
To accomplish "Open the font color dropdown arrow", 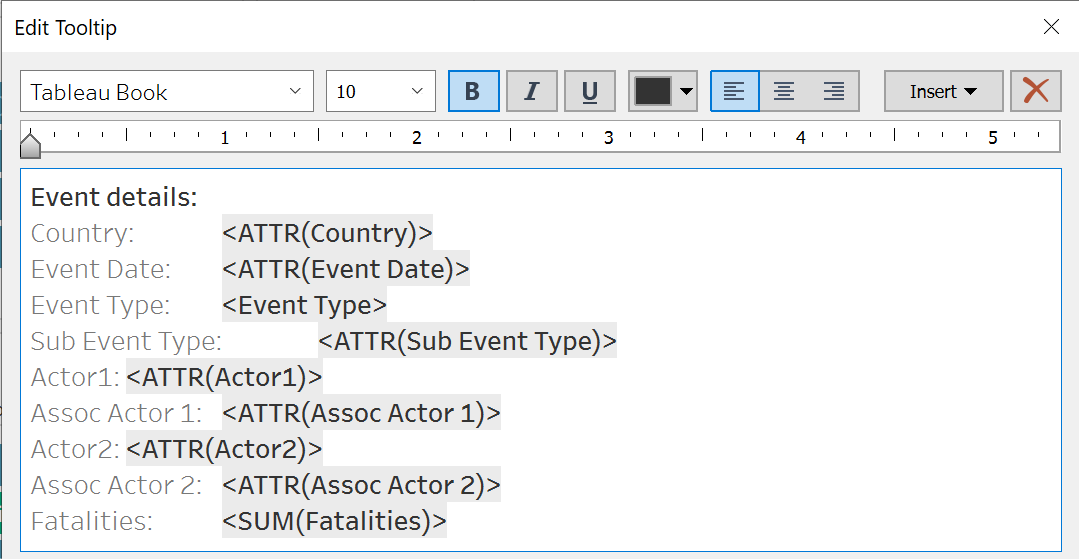I will click(x=686, y=92).
